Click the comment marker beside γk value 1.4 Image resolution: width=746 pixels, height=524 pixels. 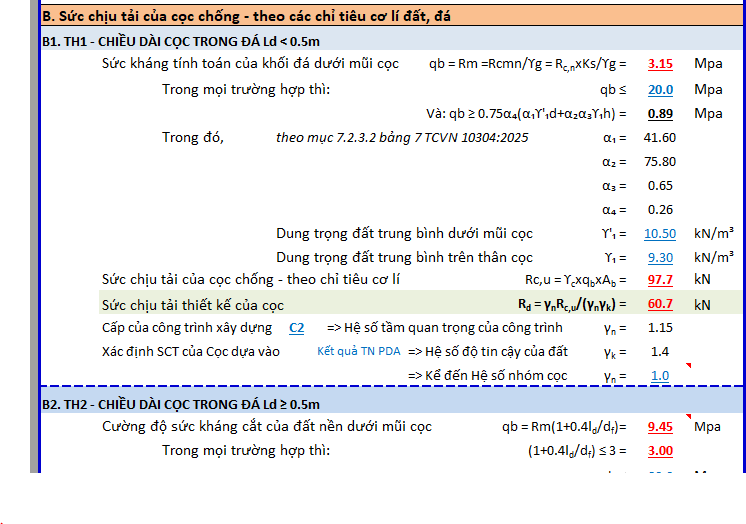(688, 366)
